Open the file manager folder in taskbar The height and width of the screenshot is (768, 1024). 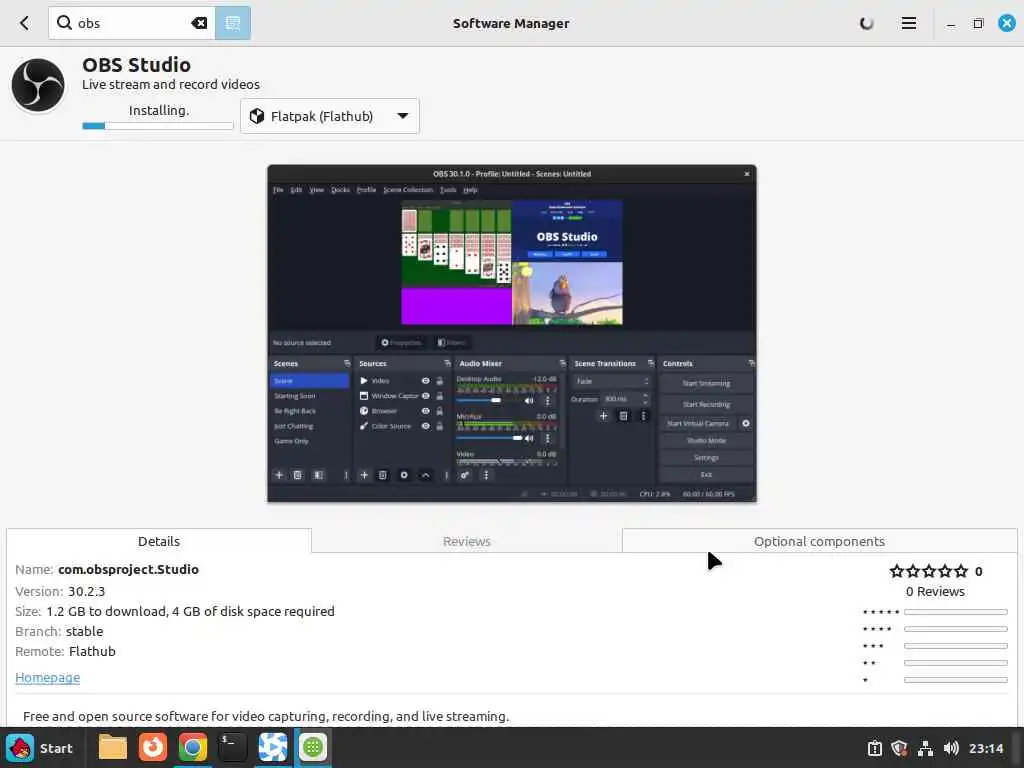(112, 748)
